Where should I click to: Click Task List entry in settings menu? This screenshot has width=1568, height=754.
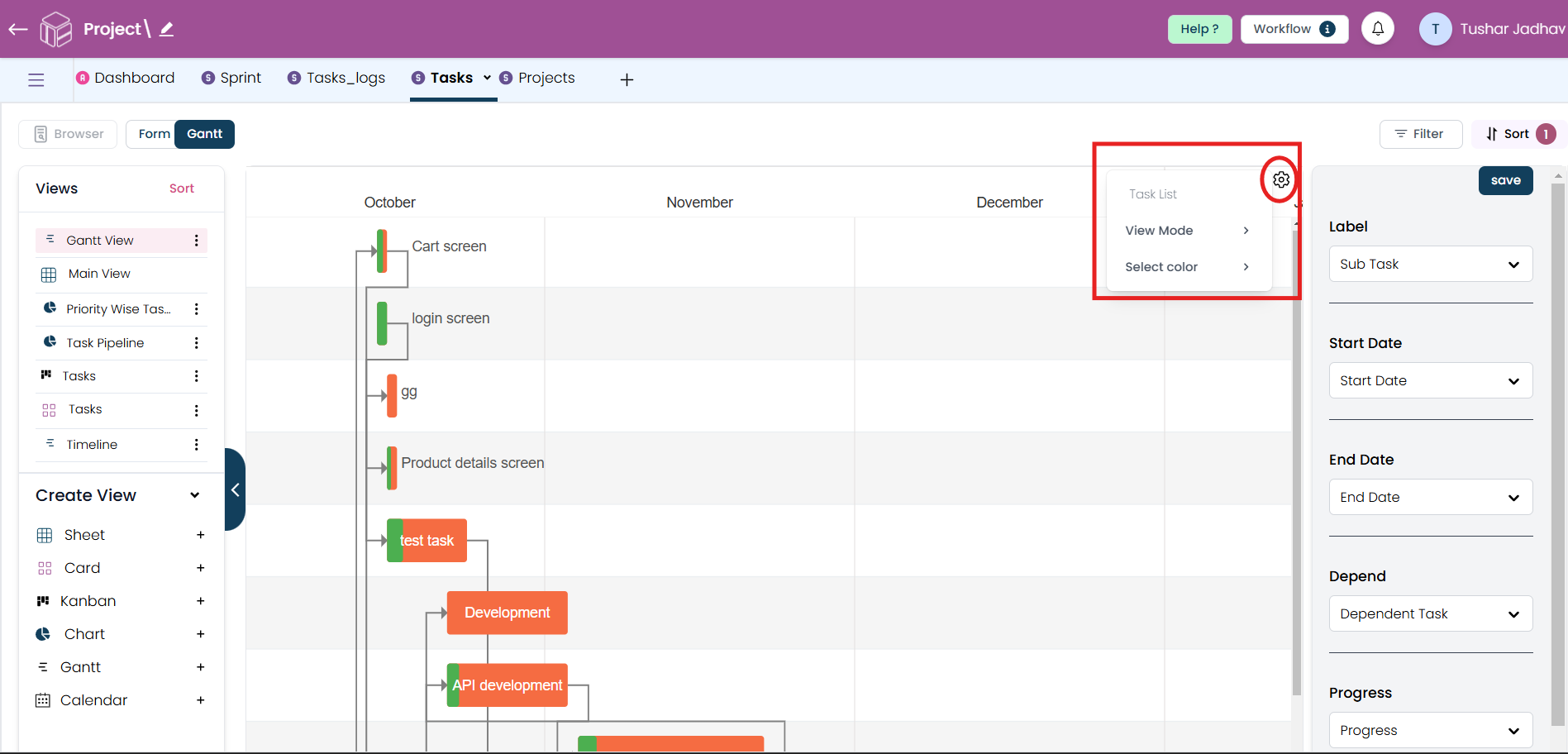[1153, 194]
